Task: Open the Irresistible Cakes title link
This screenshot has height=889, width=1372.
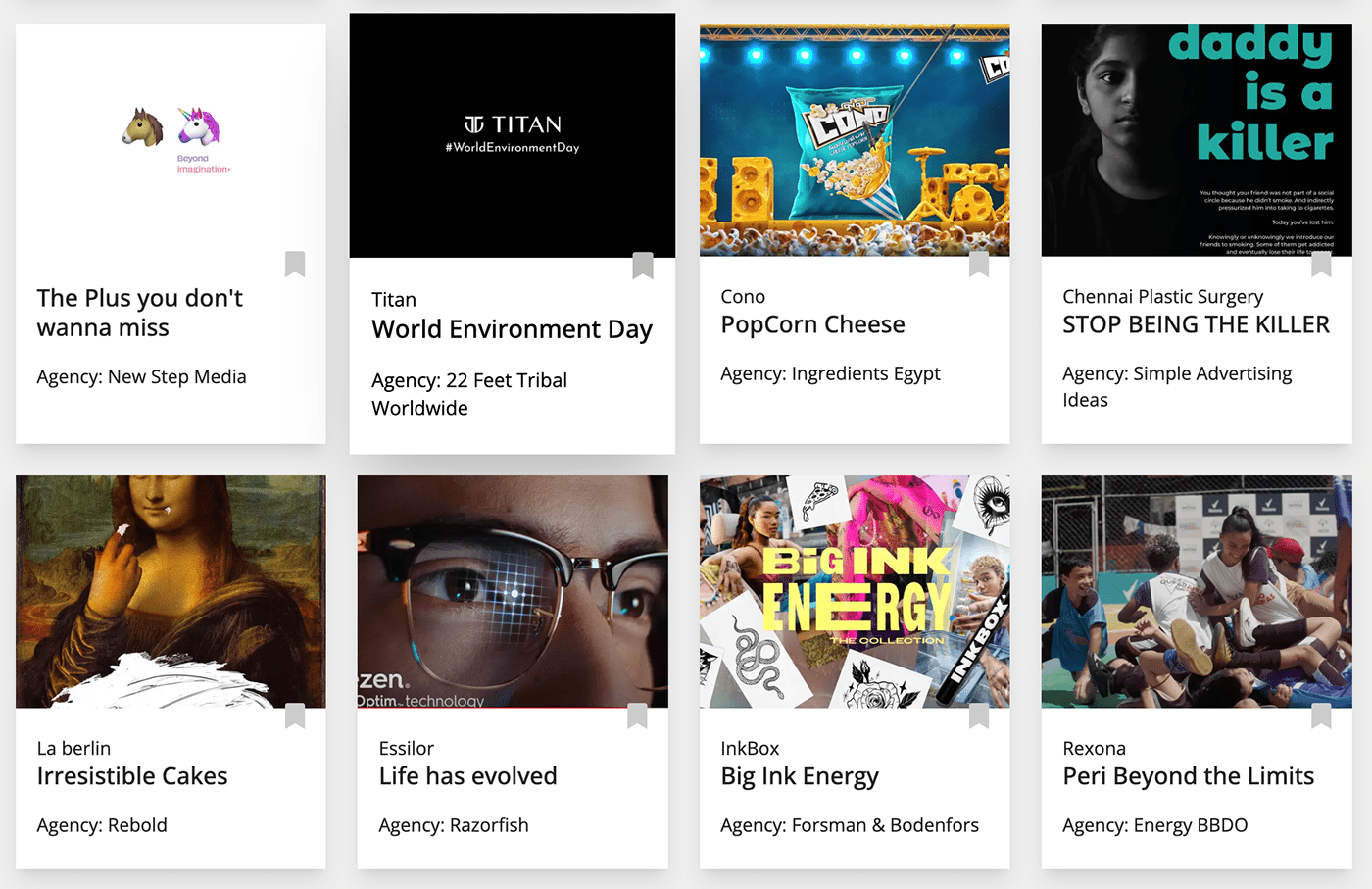Action: [132, 776]
